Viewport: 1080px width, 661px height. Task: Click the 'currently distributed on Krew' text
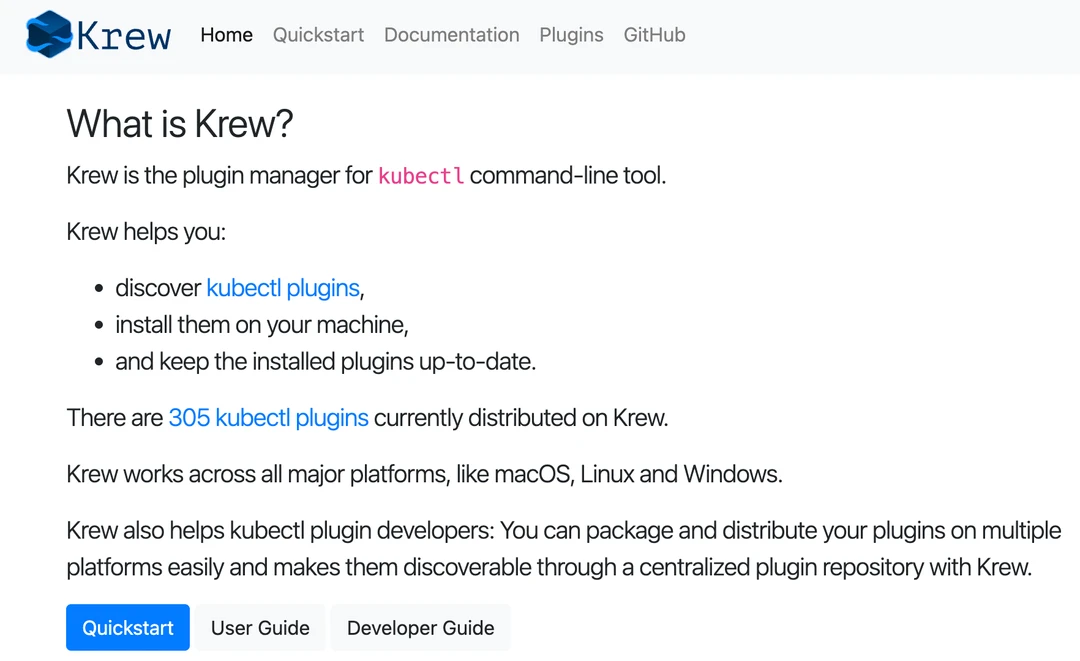[x=520, y=417]
